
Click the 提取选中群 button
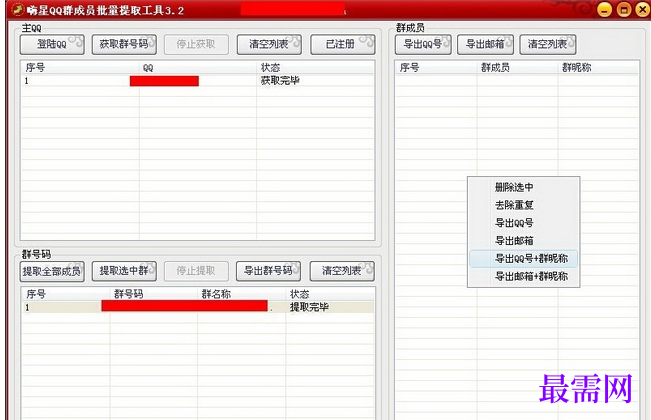(124, 271)
